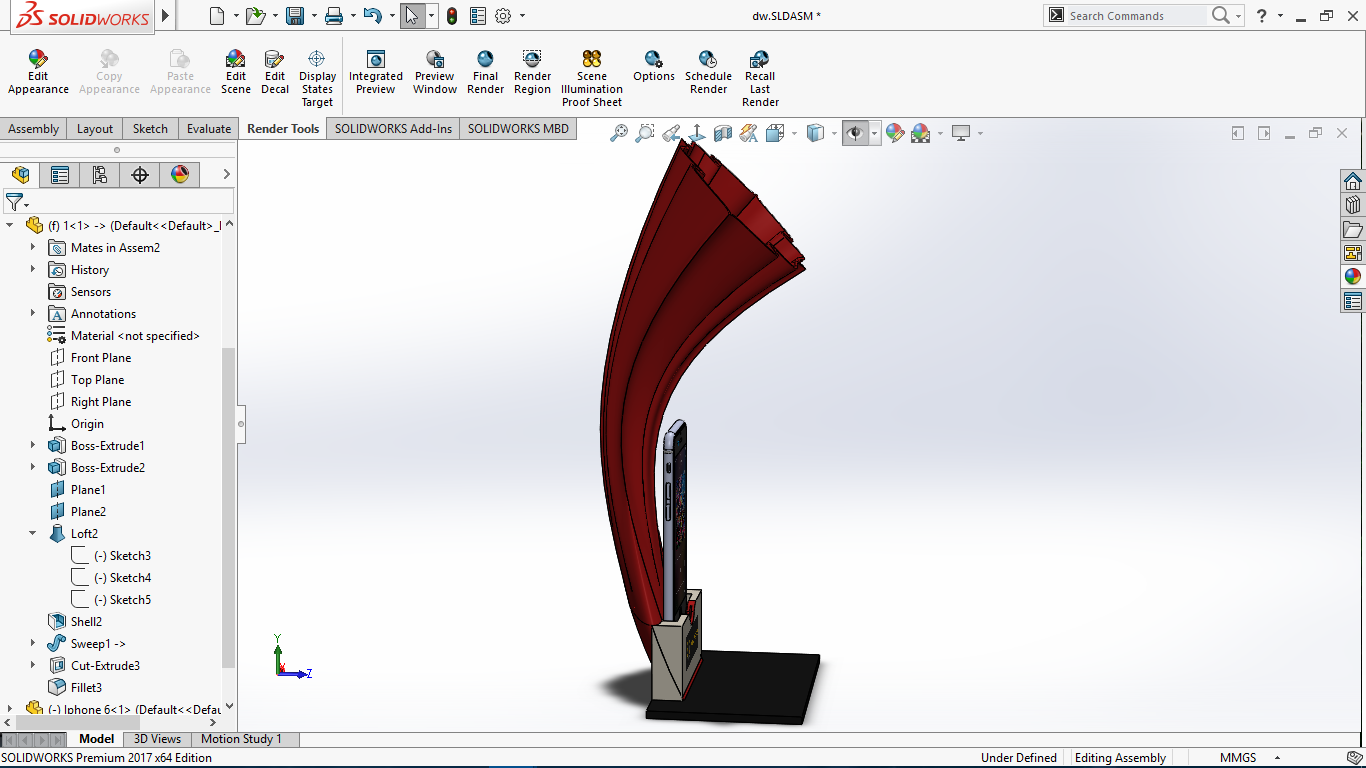The image size is (1366, 768).
Task: Print the document
Action: coord(334,16)
